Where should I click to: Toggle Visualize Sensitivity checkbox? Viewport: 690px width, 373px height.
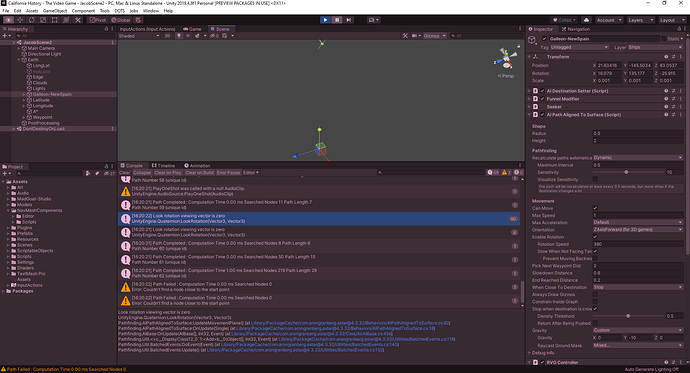(595, 179)
